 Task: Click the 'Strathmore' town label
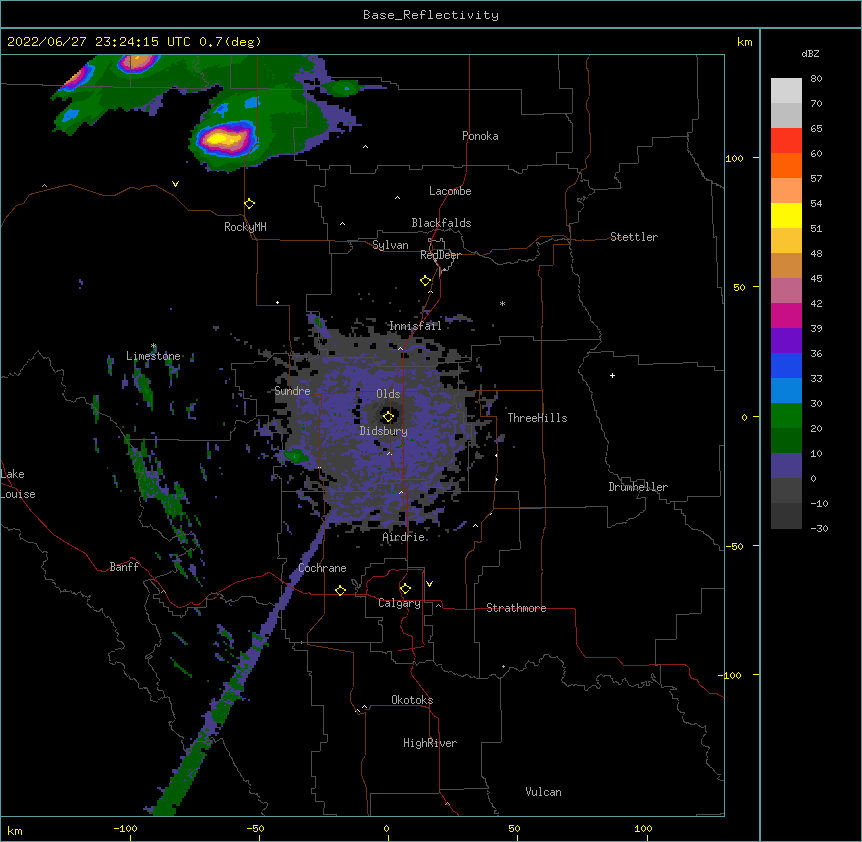click(x=516, y=608)
